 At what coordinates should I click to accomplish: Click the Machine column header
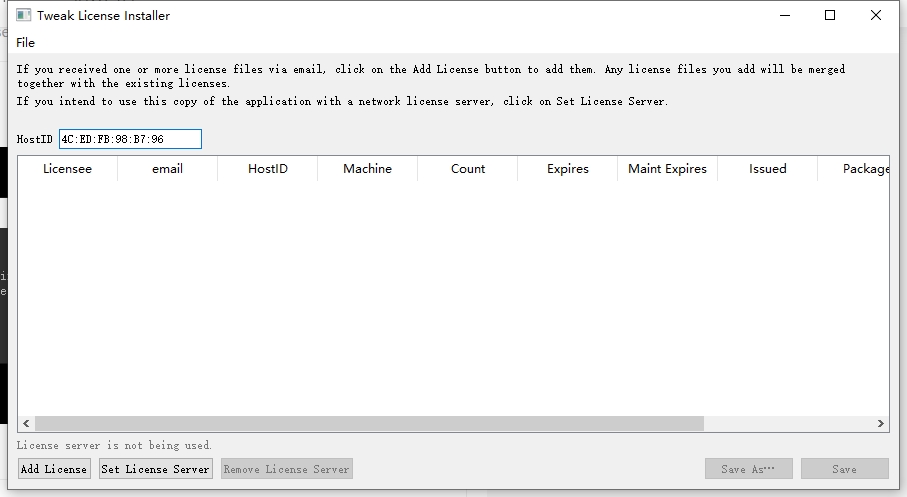pos(367,169)
